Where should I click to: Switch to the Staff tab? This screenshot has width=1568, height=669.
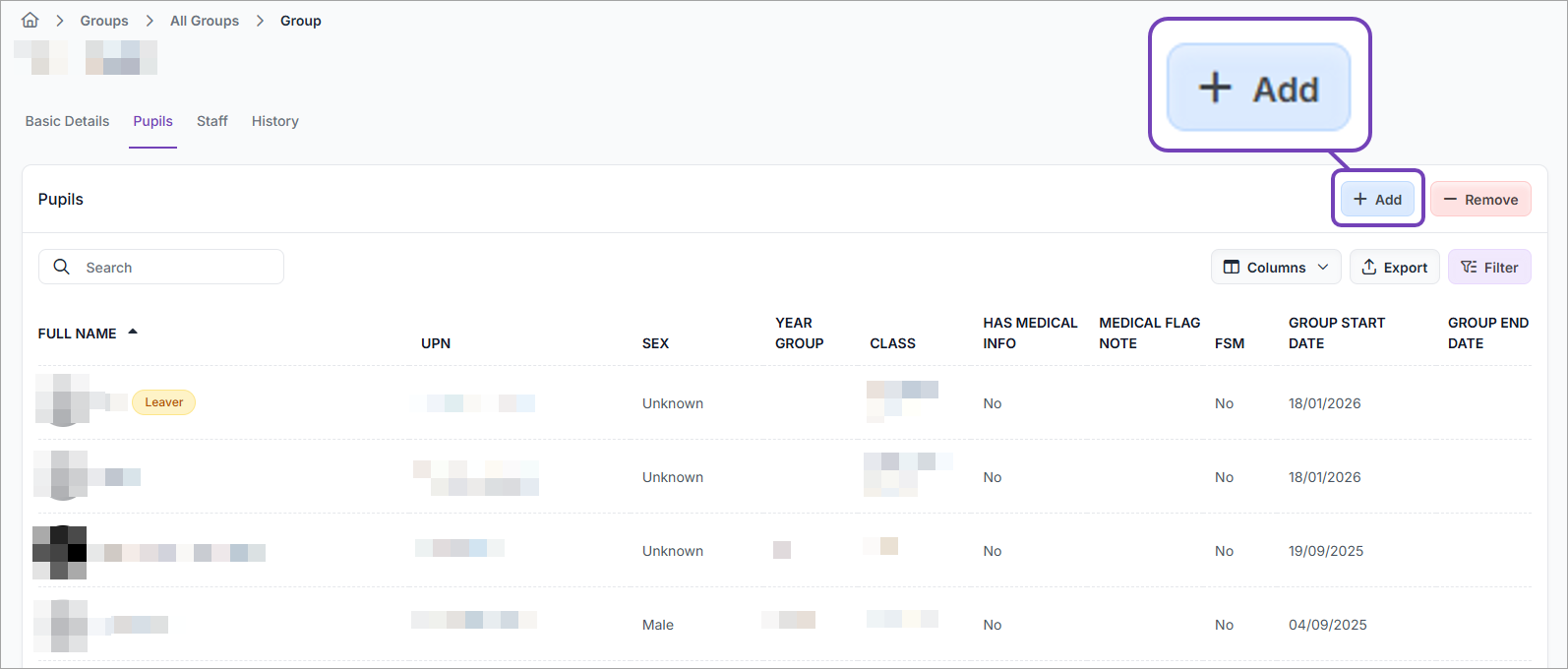tap(211, 121)
